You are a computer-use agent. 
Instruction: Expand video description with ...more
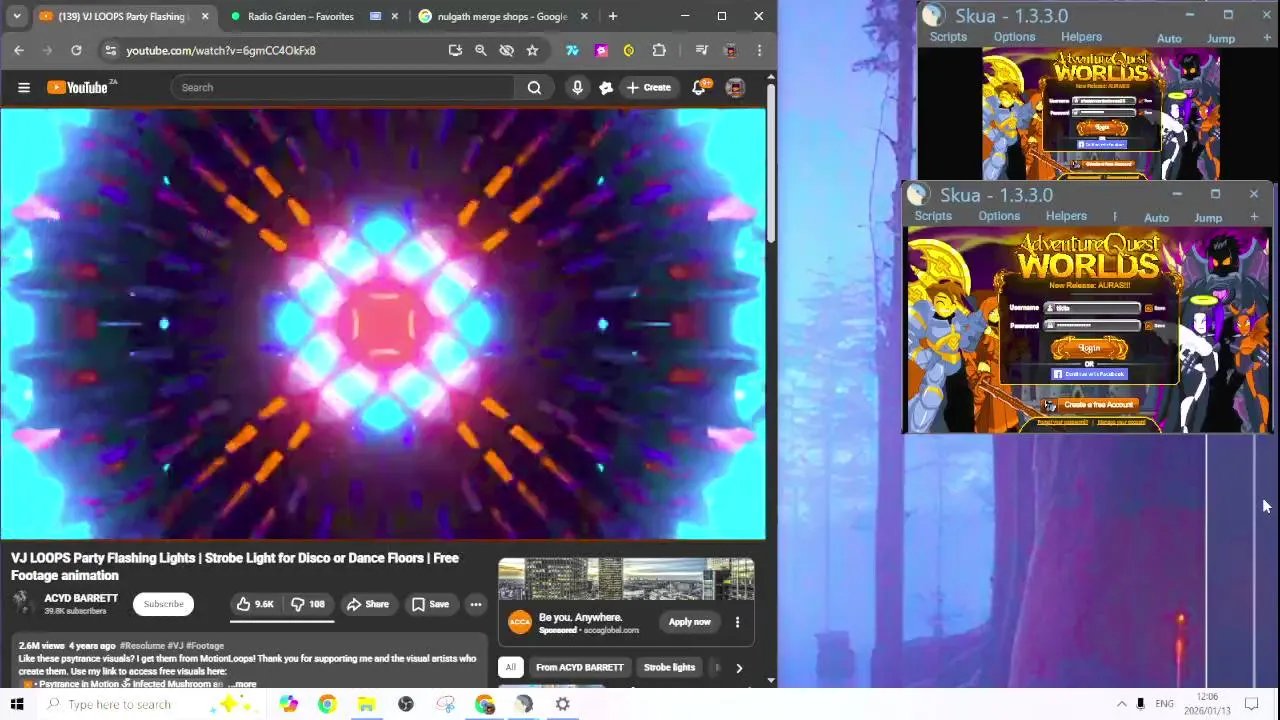click(x=245, y=684)
